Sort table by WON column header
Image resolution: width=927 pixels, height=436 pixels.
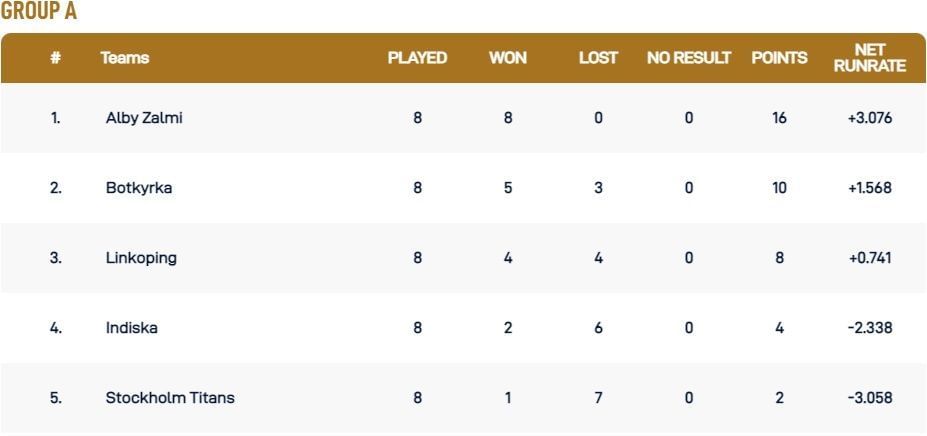tap(507, 58)
